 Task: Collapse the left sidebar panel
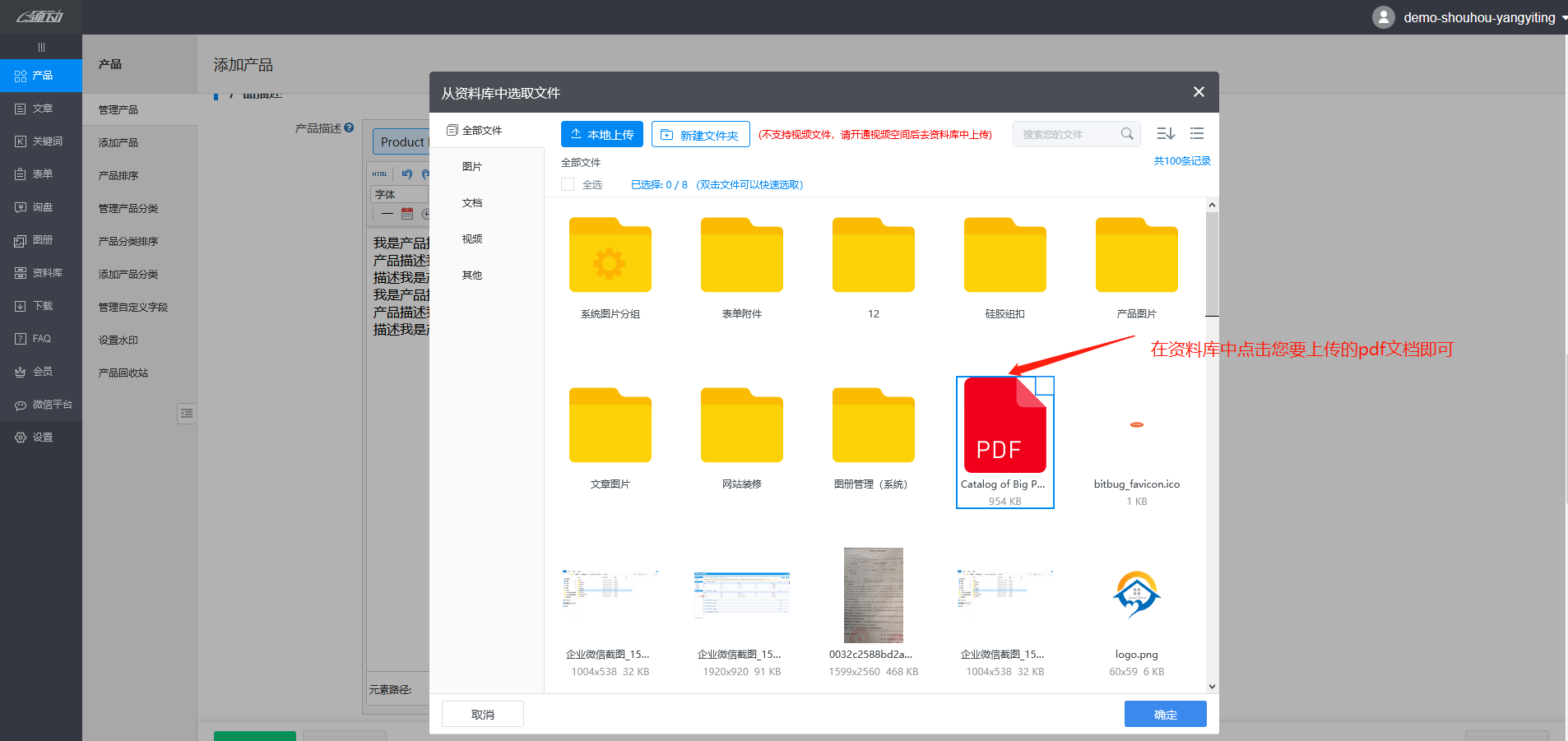41,47
